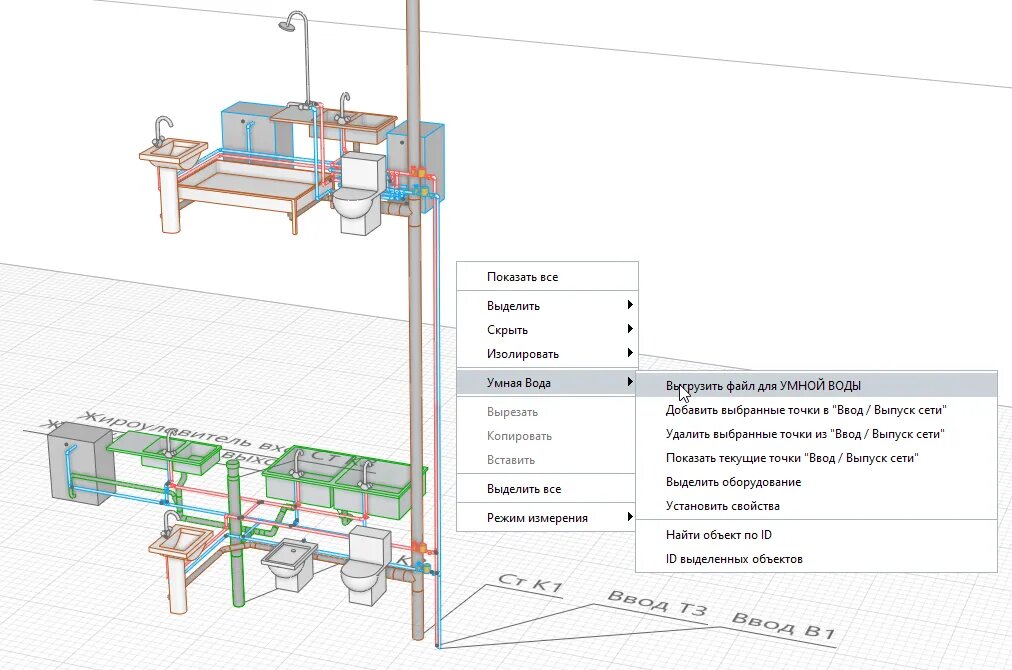Choose 'Найти объект по ID'
The height and width of the screenshot is (670, 1012).
(816, 534)
